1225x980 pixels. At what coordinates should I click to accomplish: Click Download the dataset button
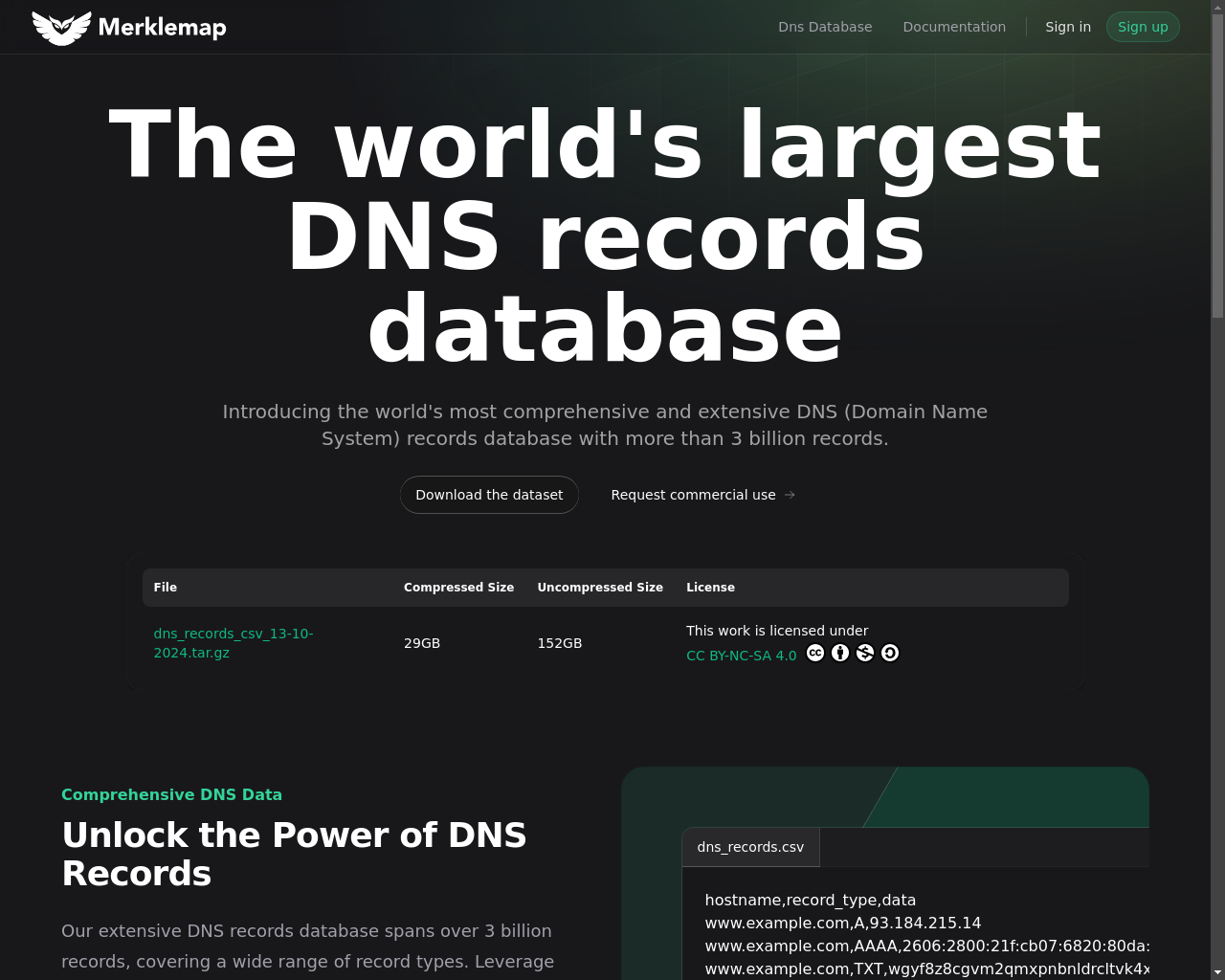pyautogui.click(x=489, y=495)
